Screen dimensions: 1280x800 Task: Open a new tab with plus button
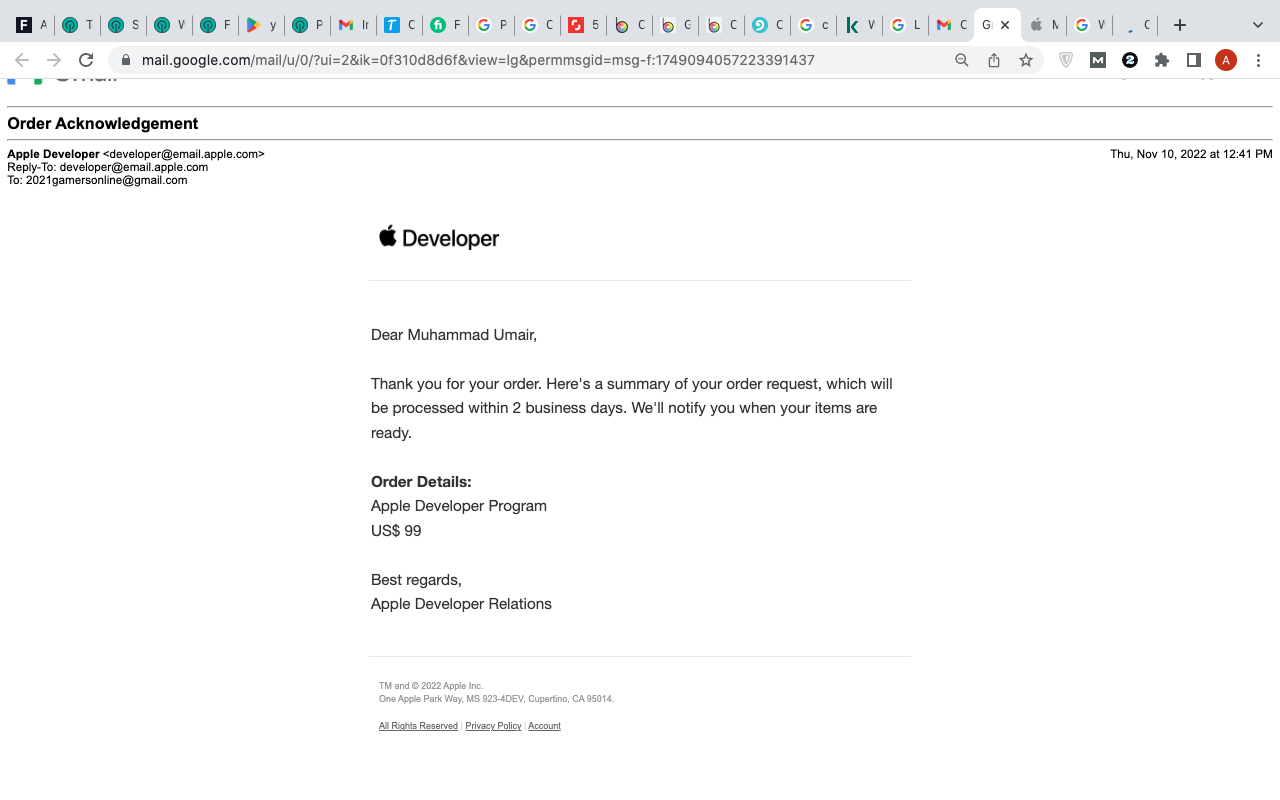click(x=1180, y=25)
